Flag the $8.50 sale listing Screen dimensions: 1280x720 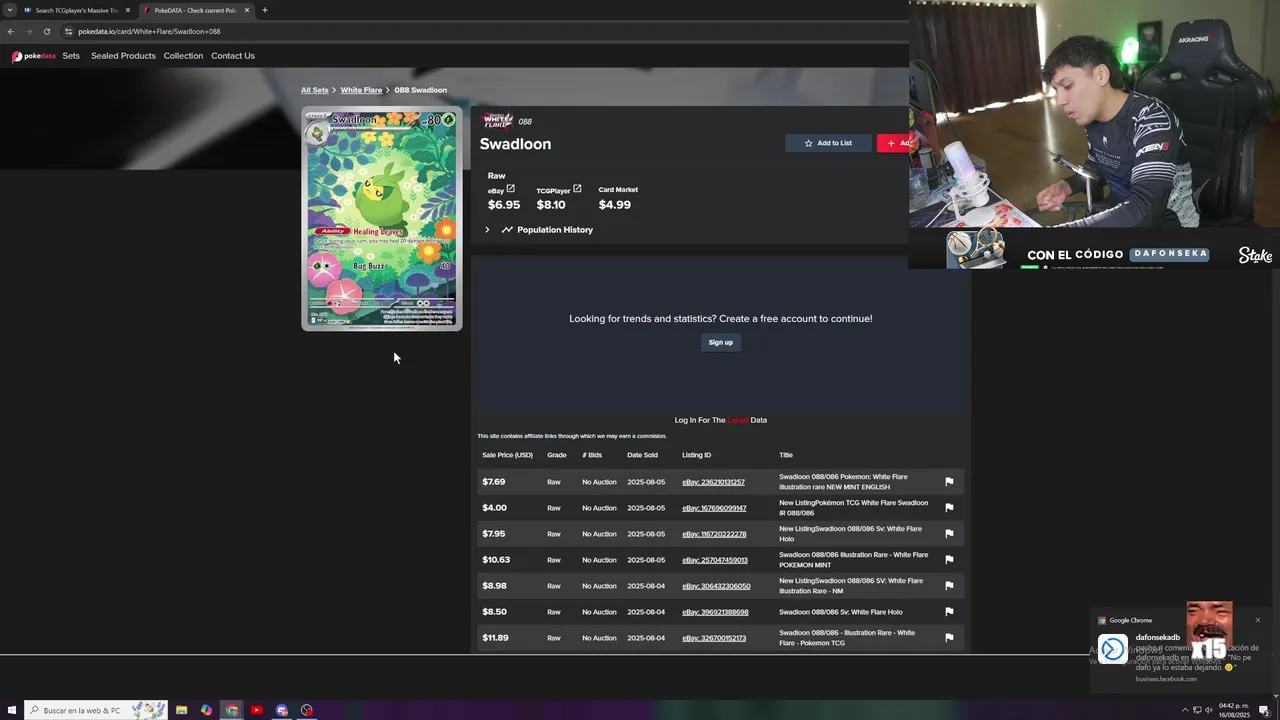coord(949,612)
